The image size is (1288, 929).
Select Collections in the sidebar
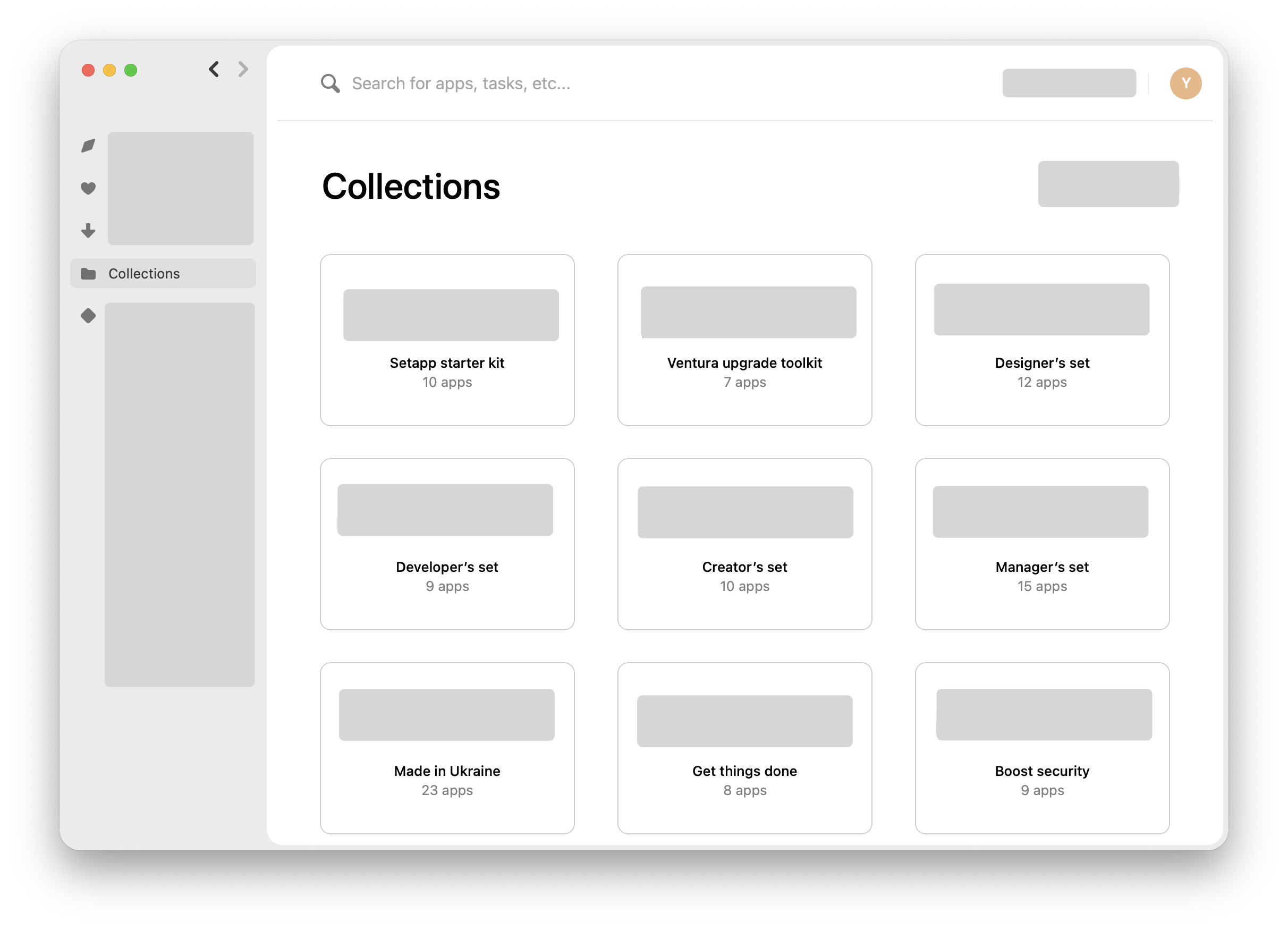click(x=144, y=274)
